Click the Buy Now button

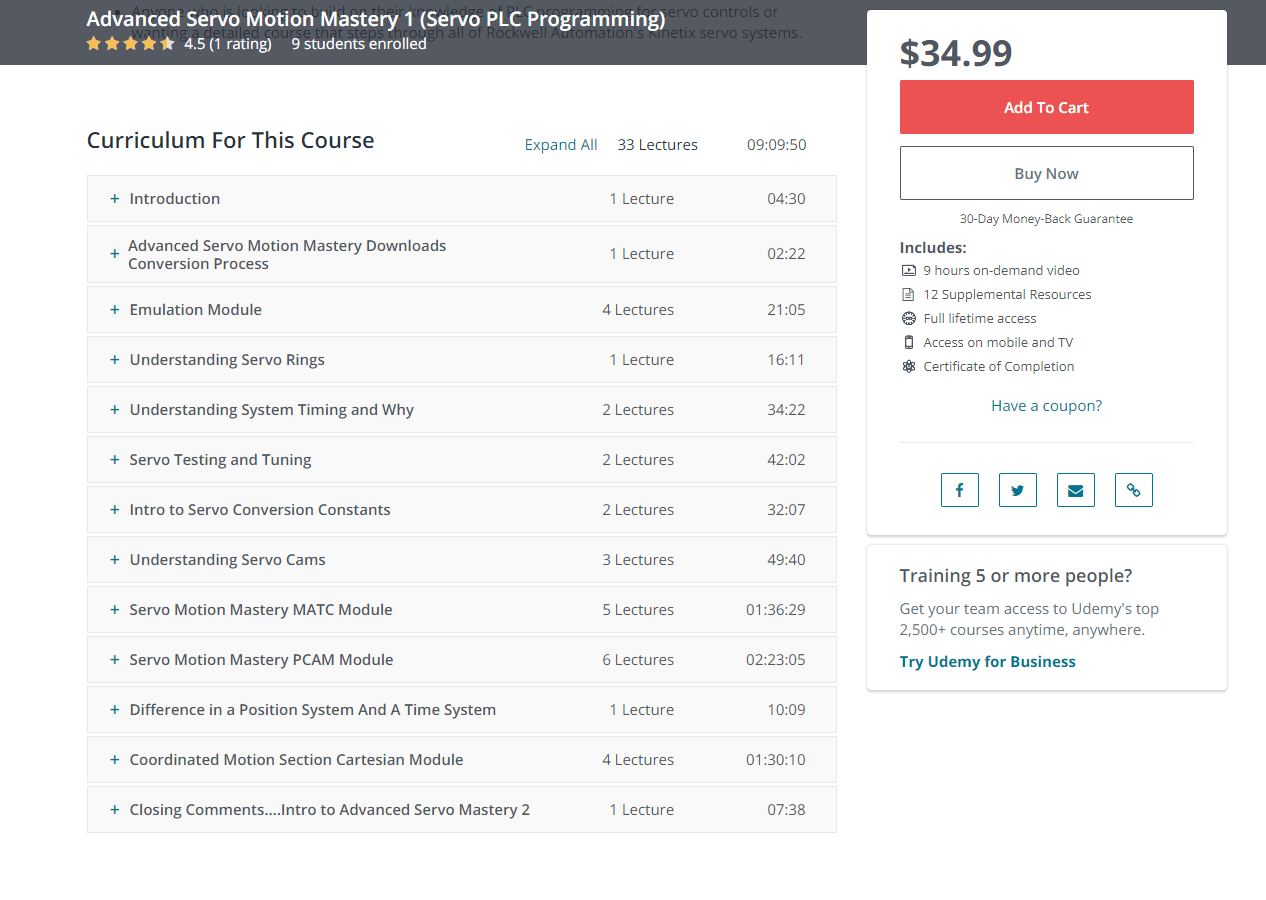[x=1046, y=173]
